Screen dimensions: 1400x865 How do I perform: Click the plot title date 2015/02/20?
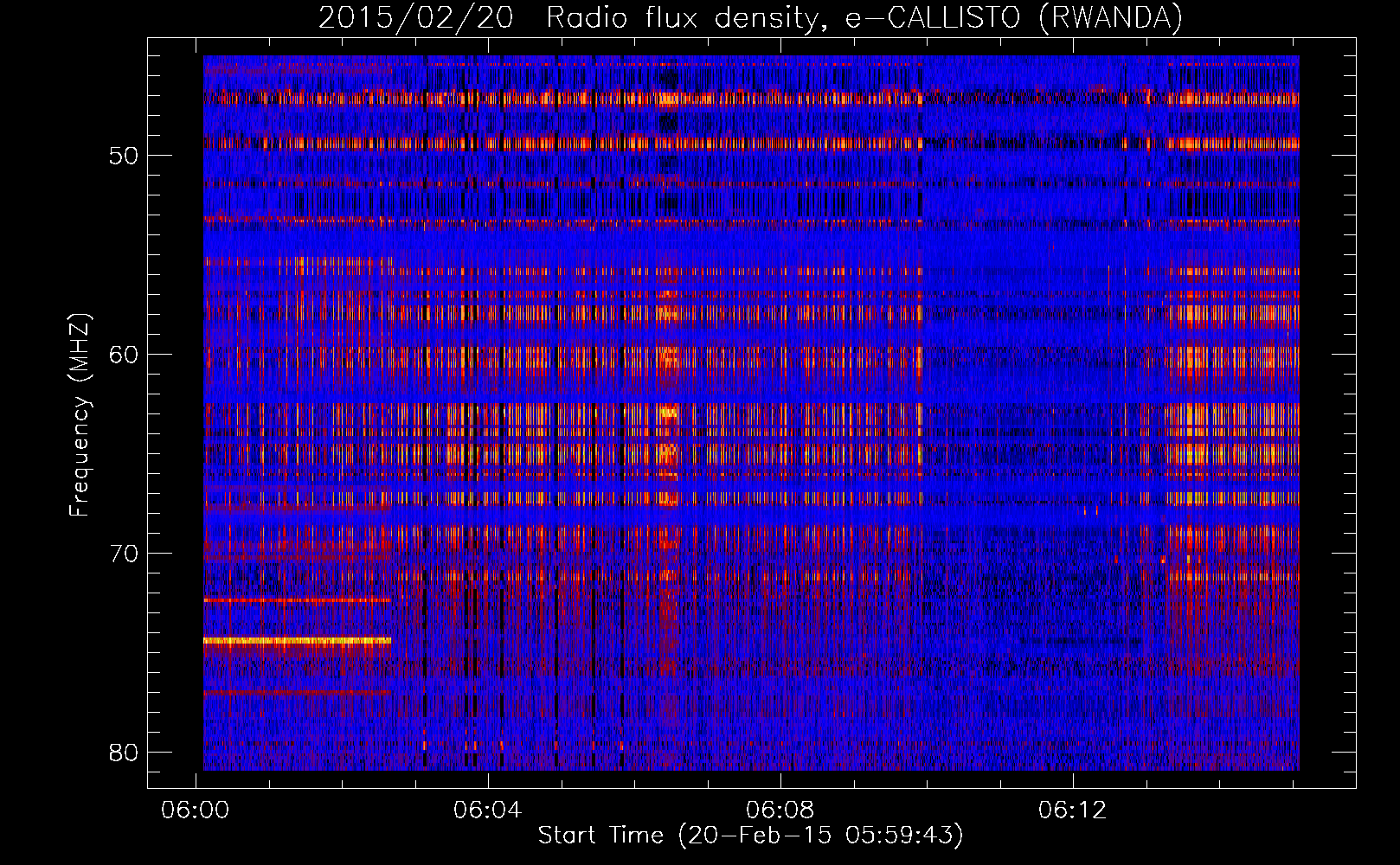(415, 17)
